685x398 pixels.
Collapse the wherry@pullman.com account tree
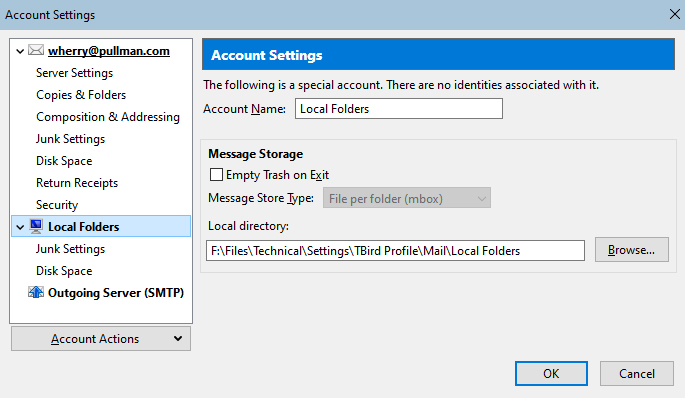tap(20, 51)
